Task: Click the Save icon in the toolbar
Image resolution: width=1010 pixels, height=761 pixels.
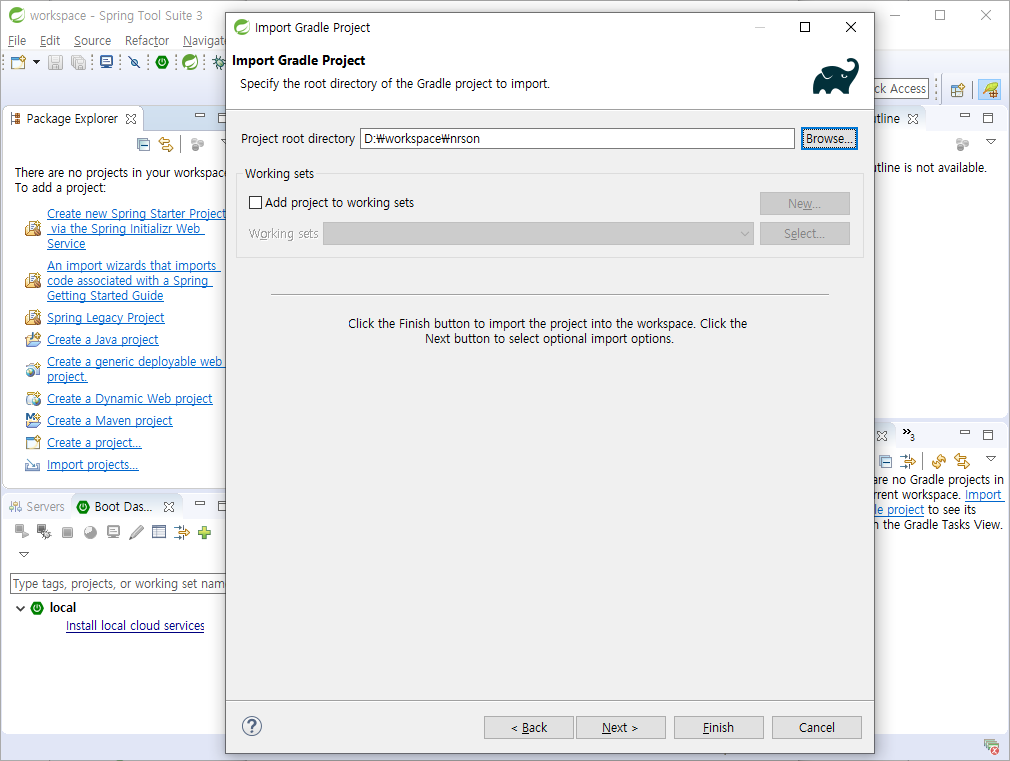Action: coord(55,62)
